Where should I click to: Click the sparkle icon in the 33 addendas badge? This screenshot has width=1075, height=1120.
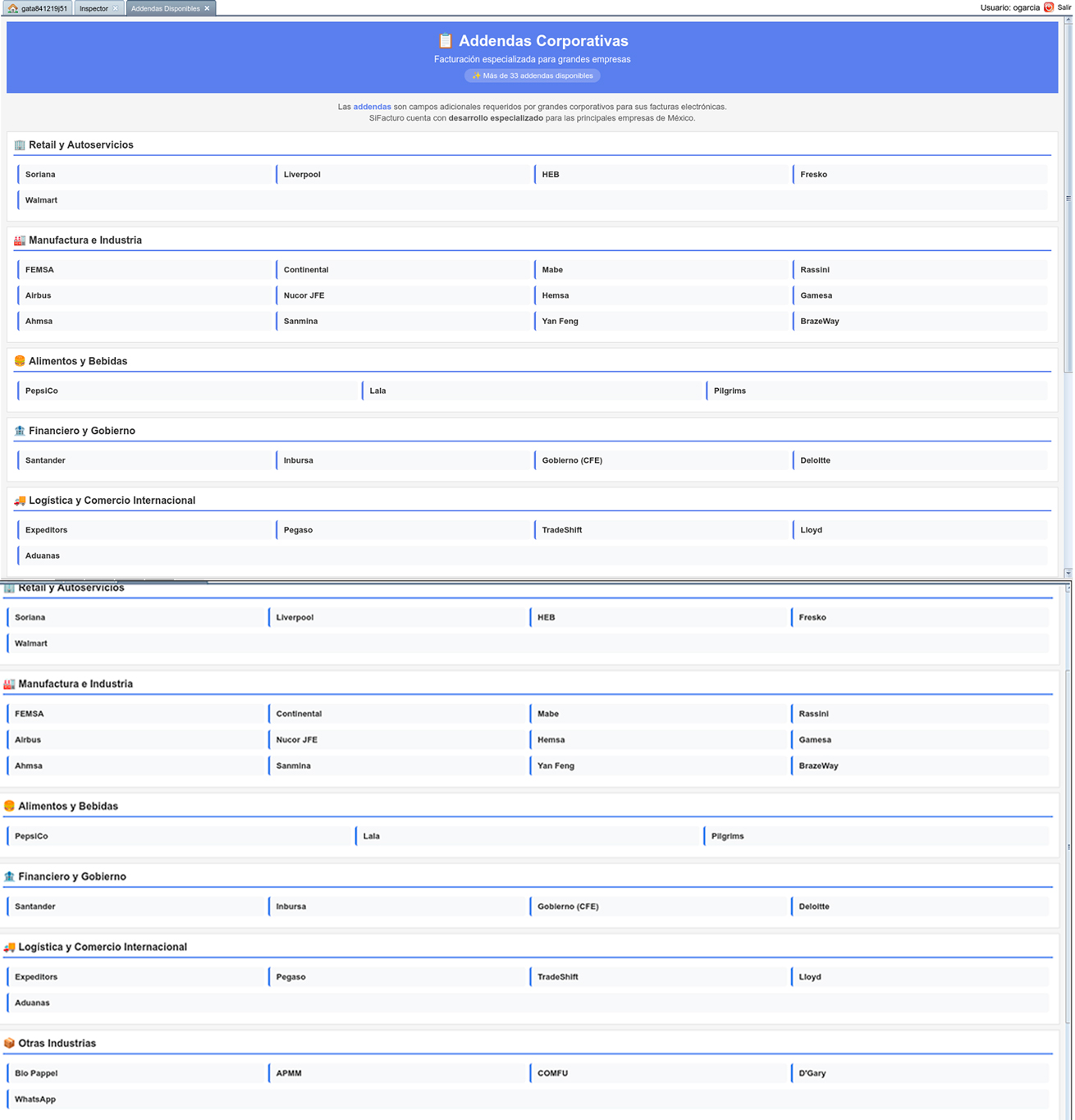tap(476, 75)
